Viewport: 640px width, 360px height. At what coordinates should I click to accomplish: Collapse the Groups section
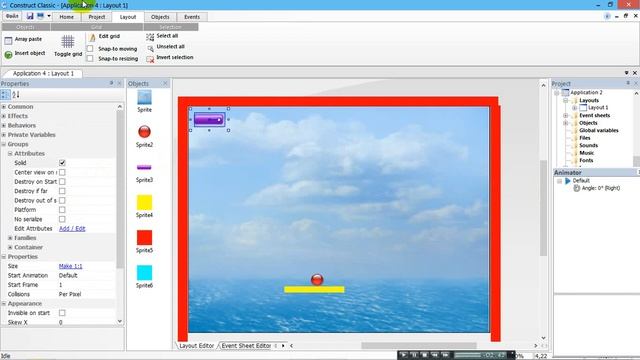(4, 144)
